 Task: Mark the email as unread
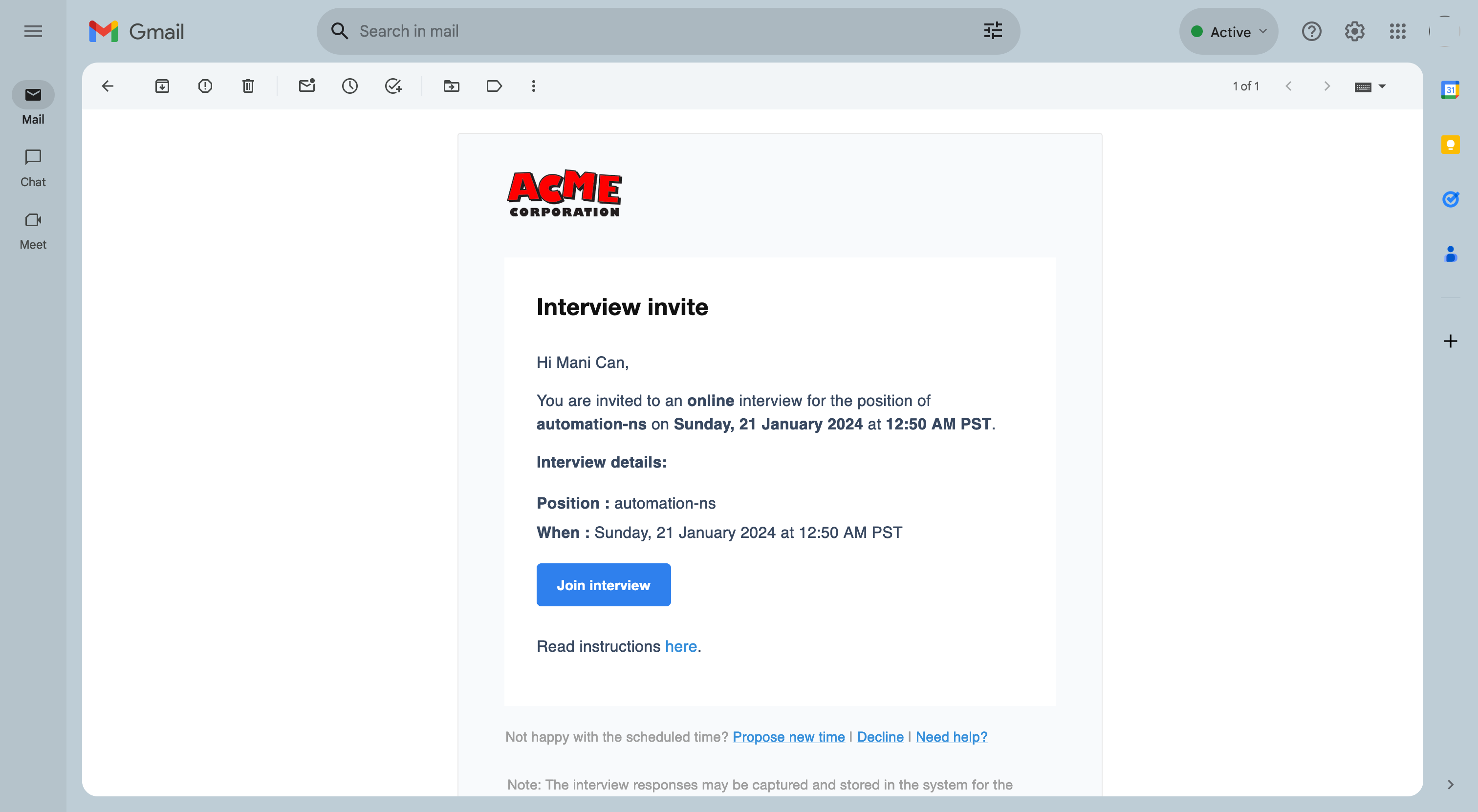point(307,86)
